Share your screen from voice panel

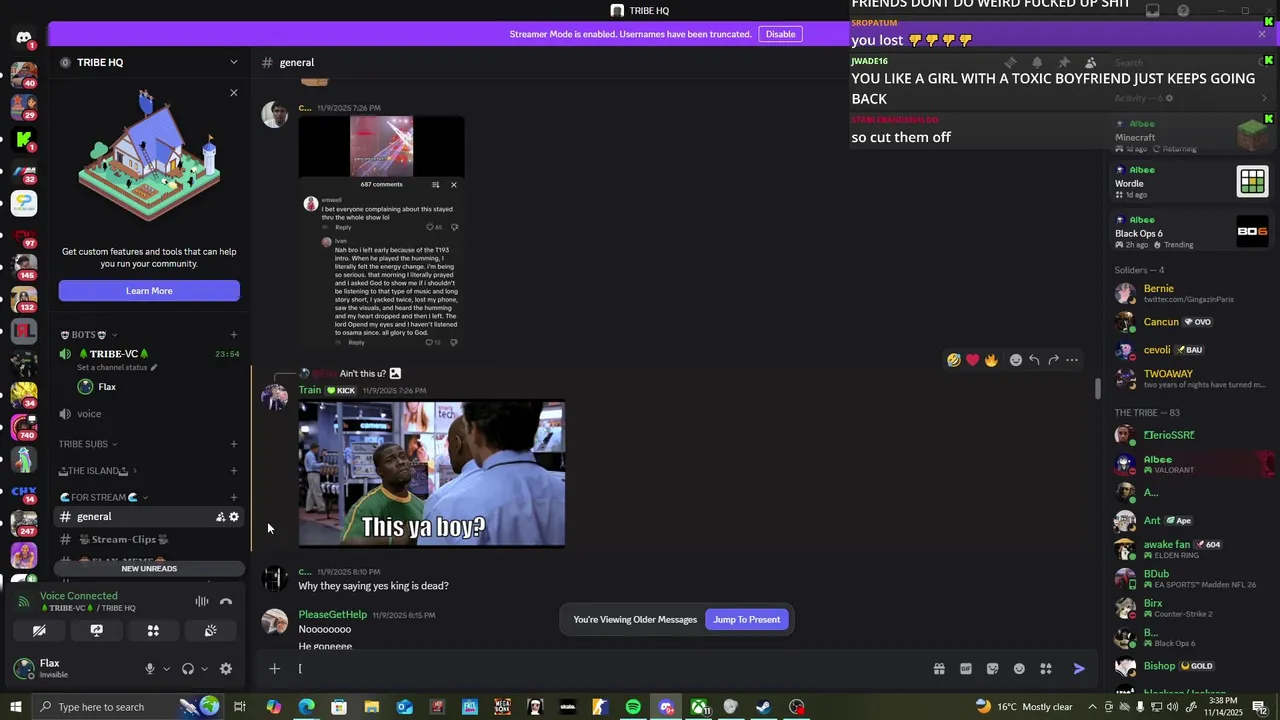coord(96,631)
